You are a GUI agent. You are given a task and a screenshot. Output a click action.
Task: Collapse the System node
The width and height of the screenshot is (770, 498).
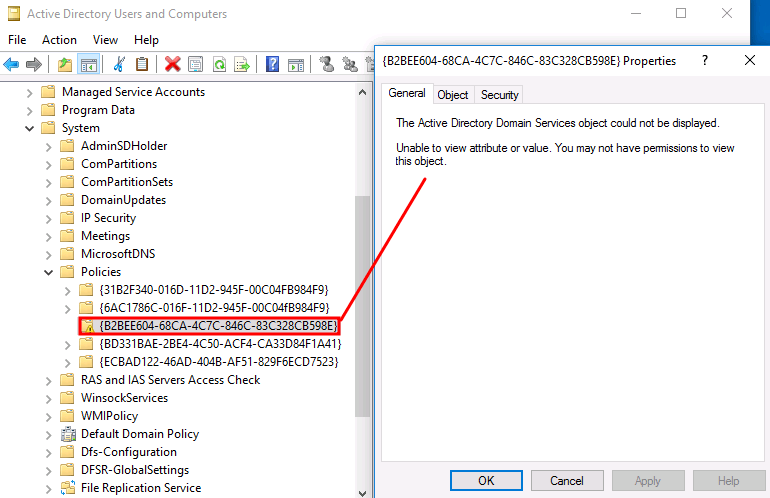tap(29, 129)
